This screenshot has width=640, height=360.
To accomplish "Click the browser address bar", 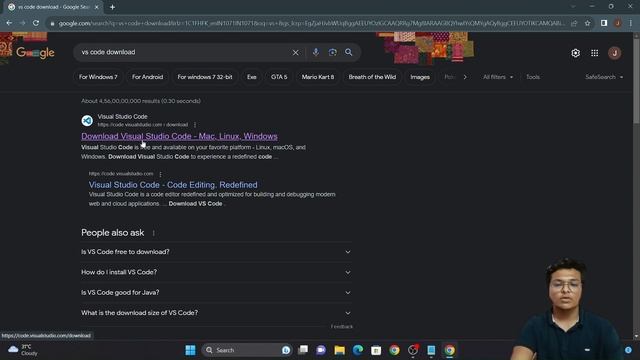I will tap(310, 23).
